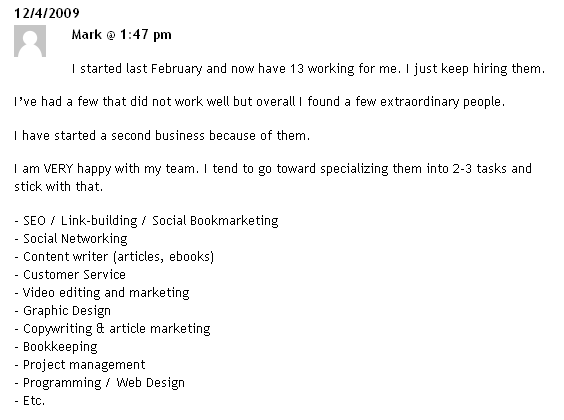564x420 pixels.
Task: Click Programming / Web Design line
Action: coord(100,383)
